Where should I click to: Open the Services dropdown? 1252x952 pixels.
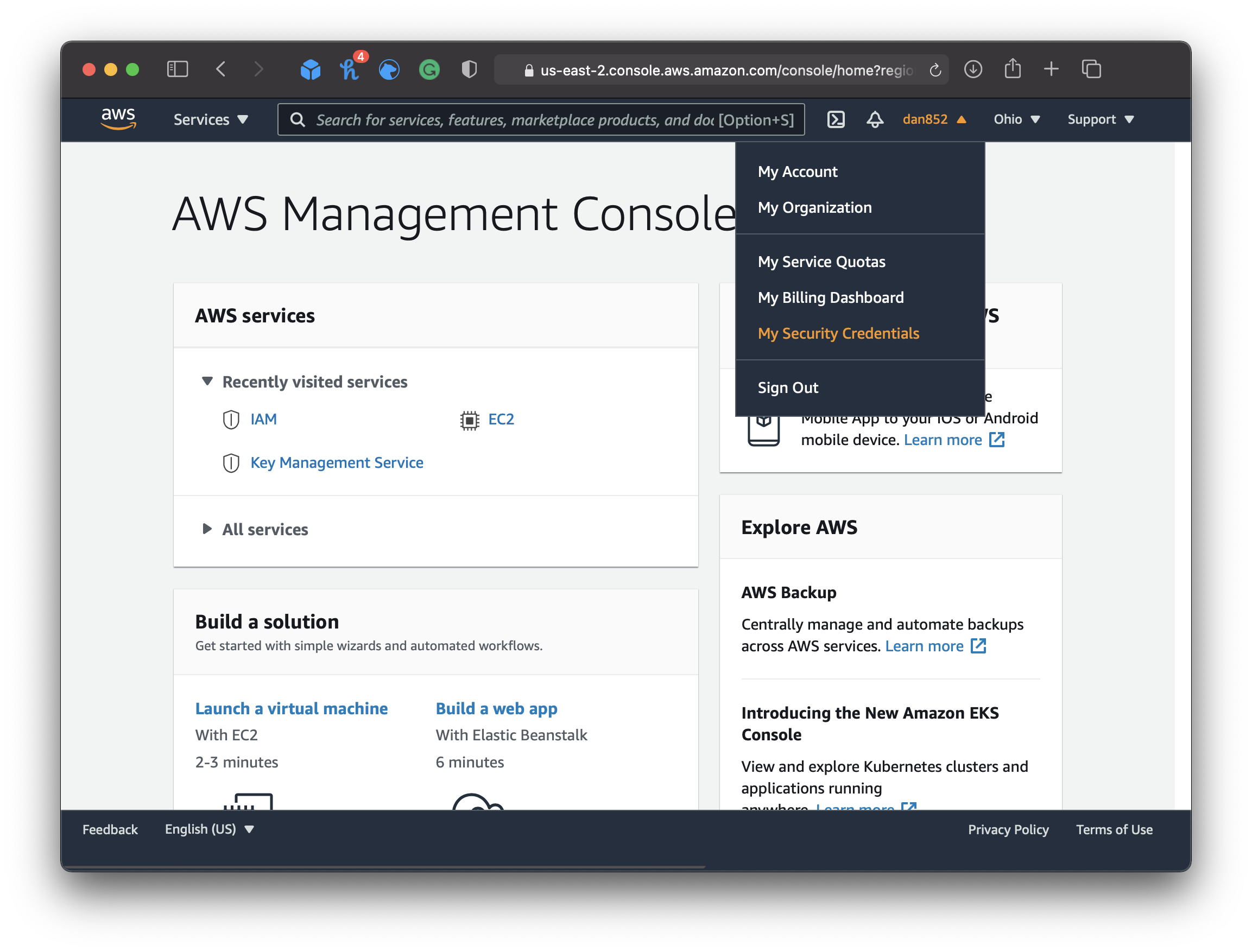pyautogui.click(x=211, y=119)
